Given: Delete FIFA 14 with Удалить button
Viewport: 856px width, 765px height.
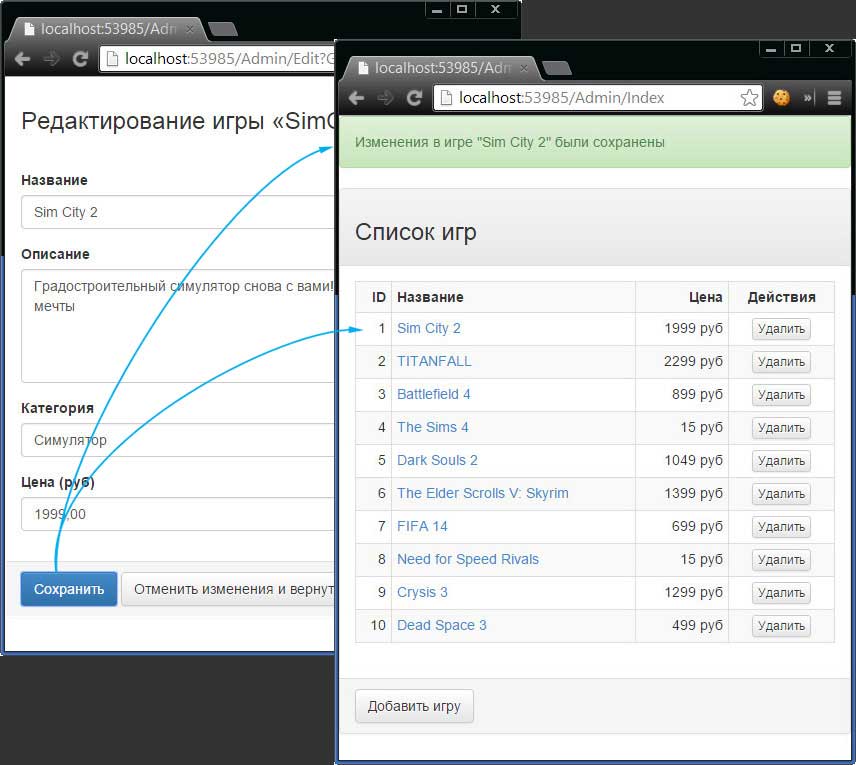Looking at the screenshot, I should point(781,527).
